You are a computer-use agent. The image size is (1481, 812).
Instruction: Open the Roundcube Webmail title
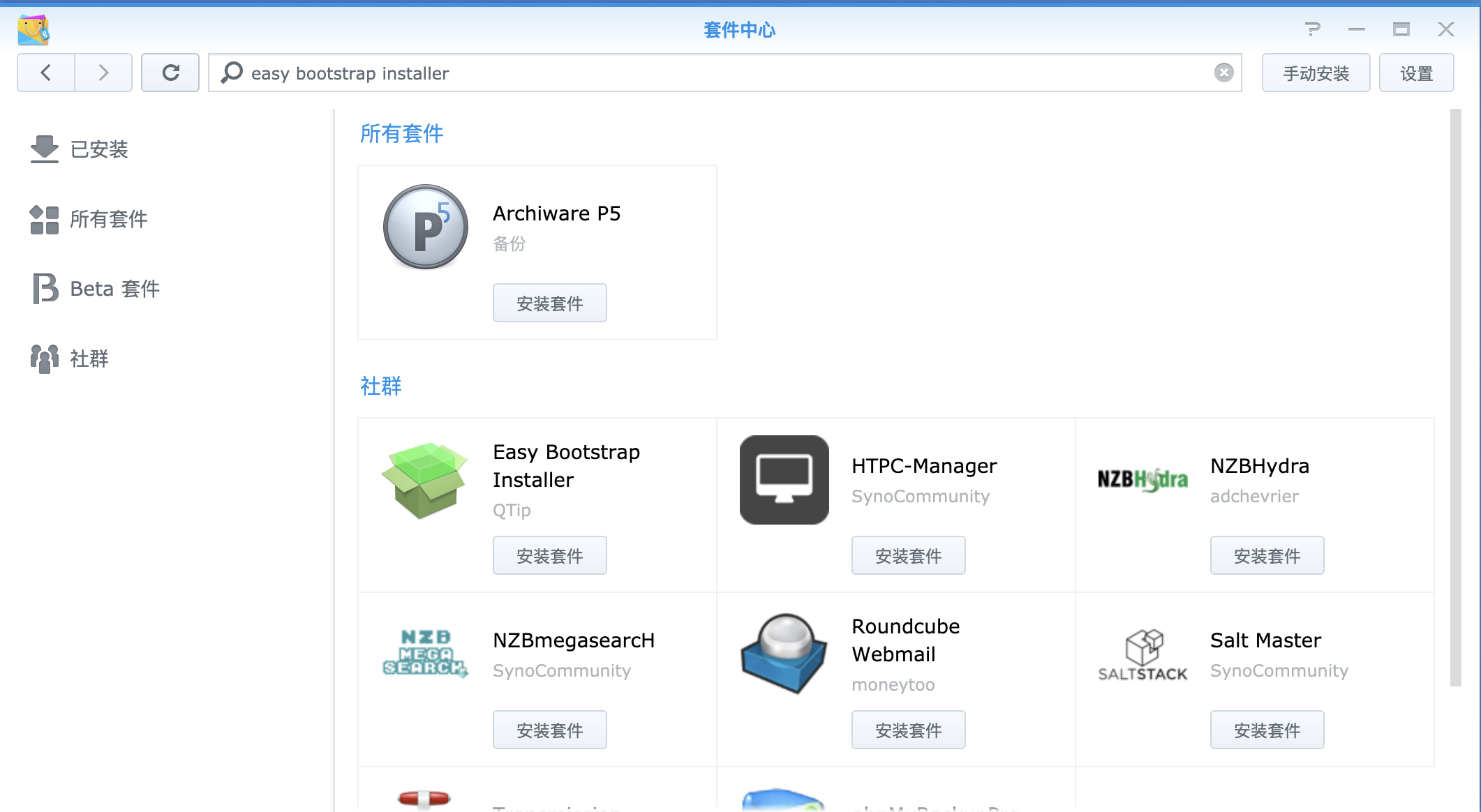905,640
